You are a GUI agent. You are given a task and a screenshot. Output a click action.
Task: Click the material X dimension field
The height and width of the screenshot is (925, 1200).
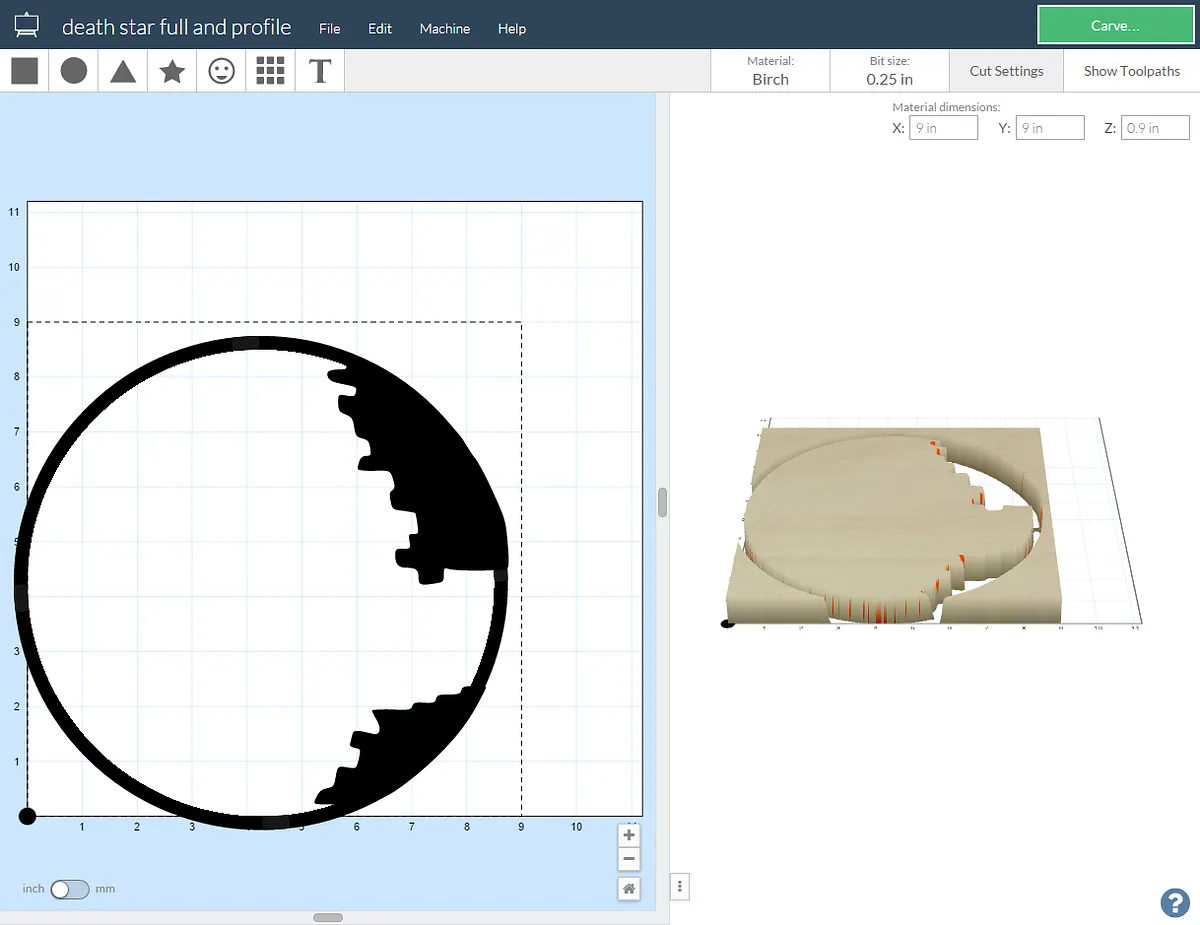[x=943, y=128]
